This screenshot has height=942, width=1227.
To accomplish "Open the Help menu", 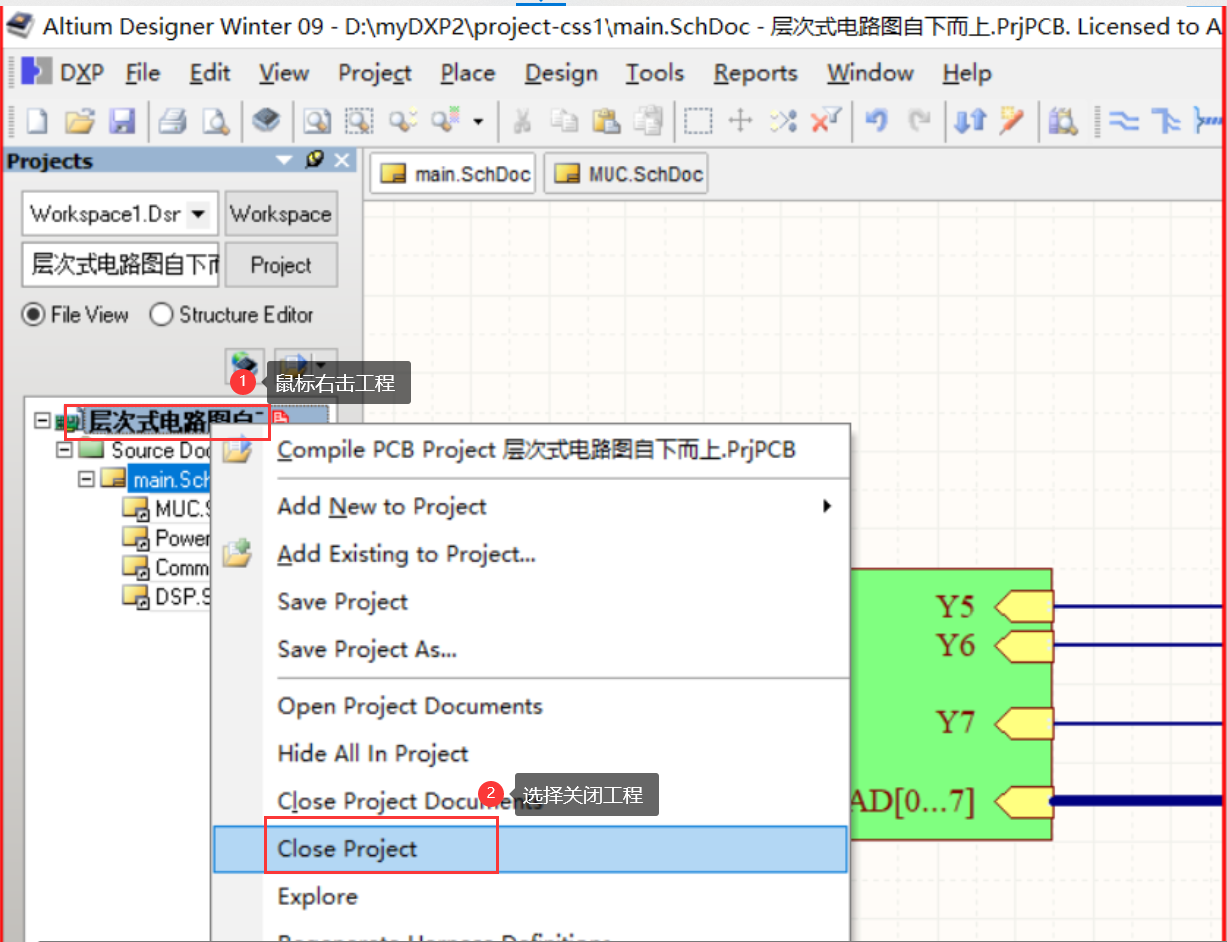I will [967, 73].
